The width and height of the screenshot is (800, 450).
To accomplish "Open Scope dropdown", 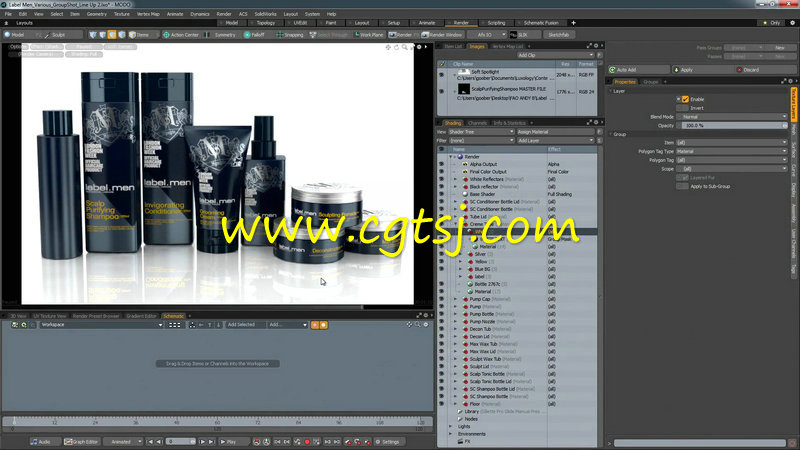I will click(x=732, y=169).
